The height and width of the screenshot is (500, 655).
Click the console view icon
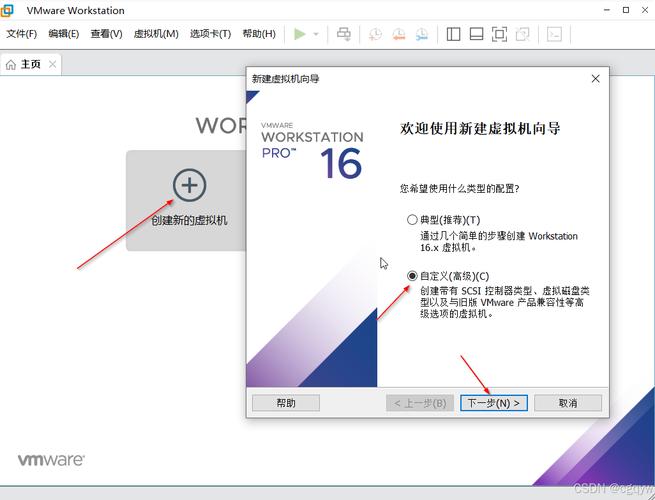coord(554,34)
